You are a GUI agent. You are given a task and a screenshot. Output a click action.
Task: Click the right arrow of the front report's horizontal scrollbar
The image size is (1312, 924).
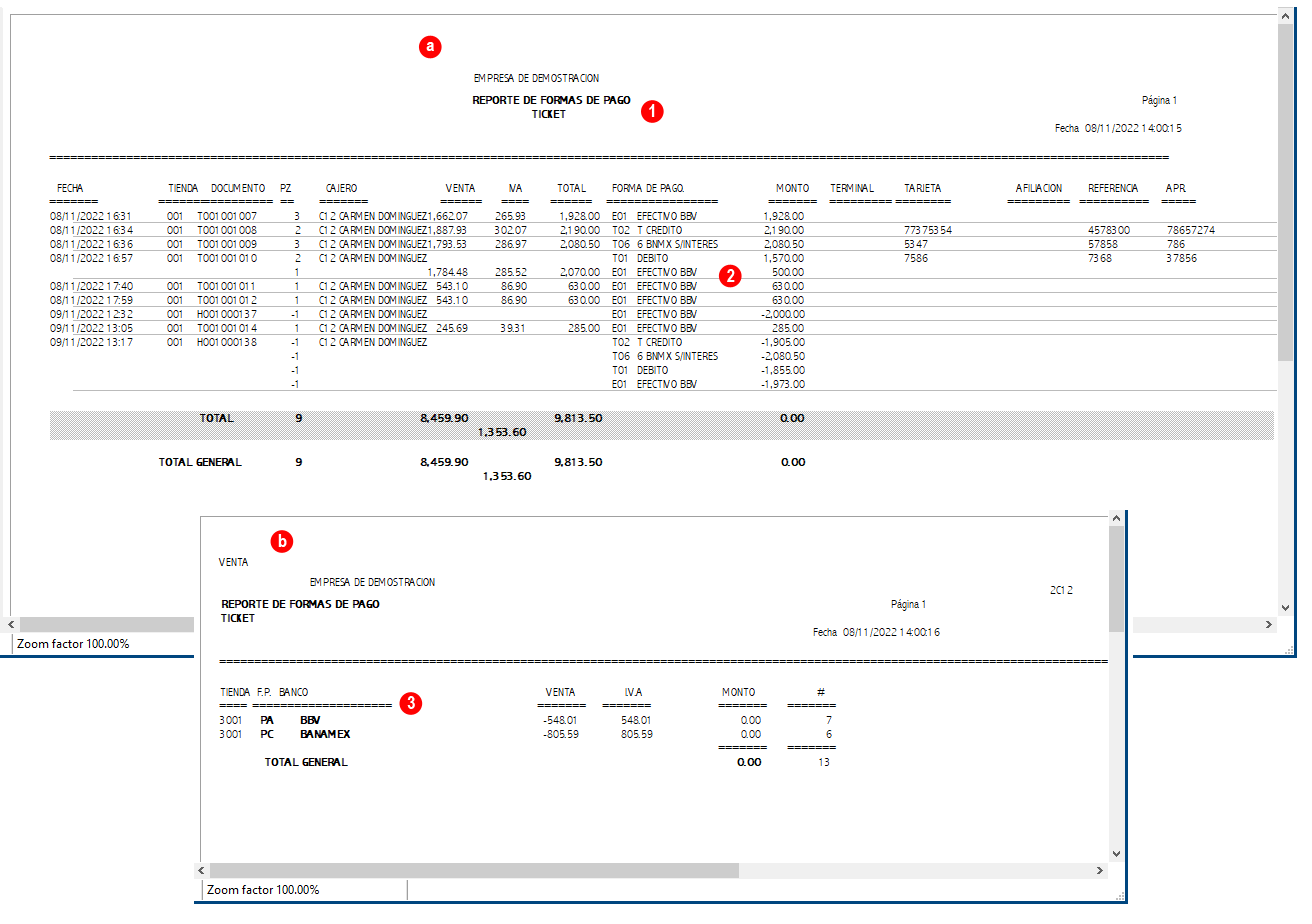point(1101,871)
